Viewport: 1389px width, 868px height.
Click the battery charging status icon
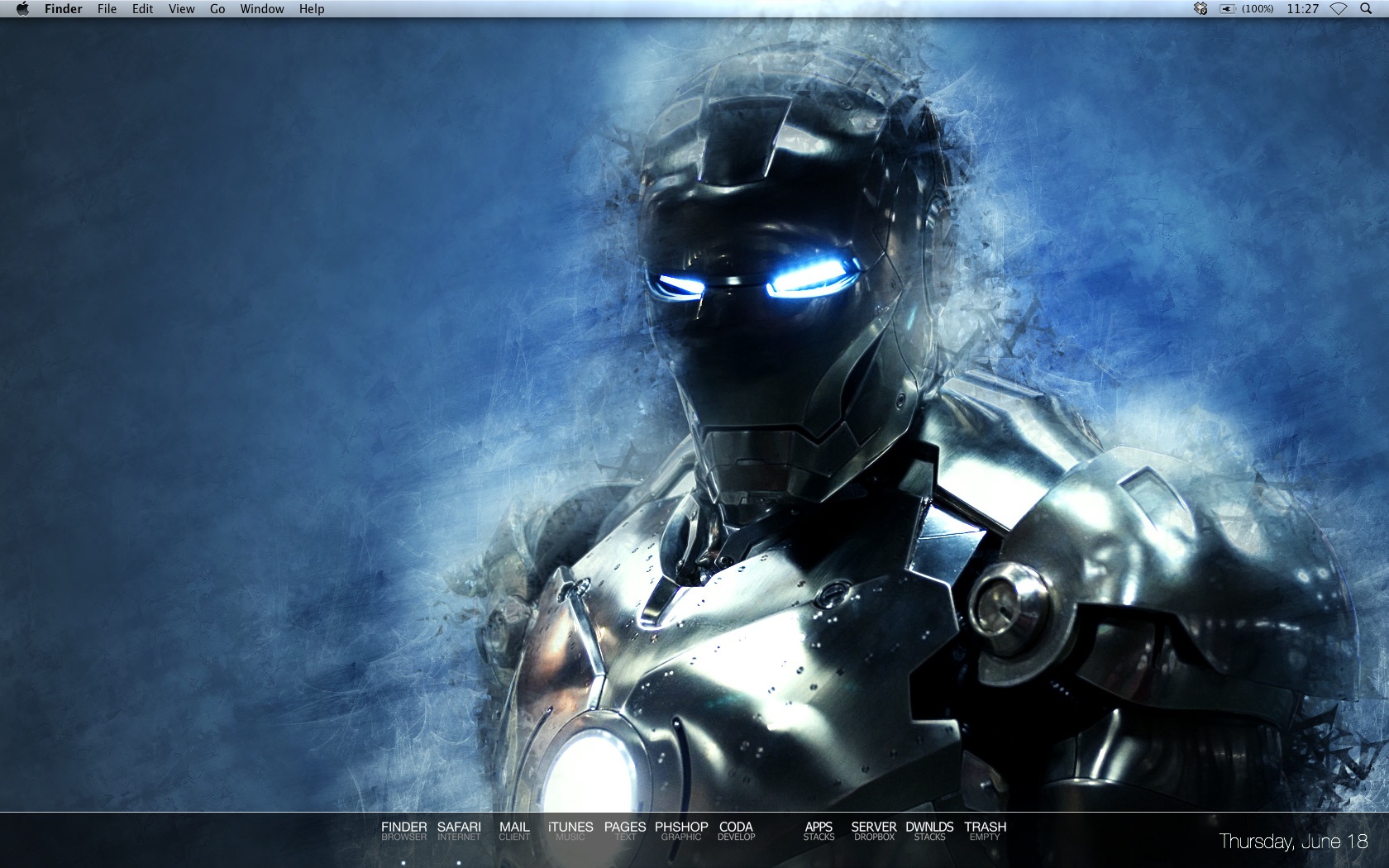1228,9
